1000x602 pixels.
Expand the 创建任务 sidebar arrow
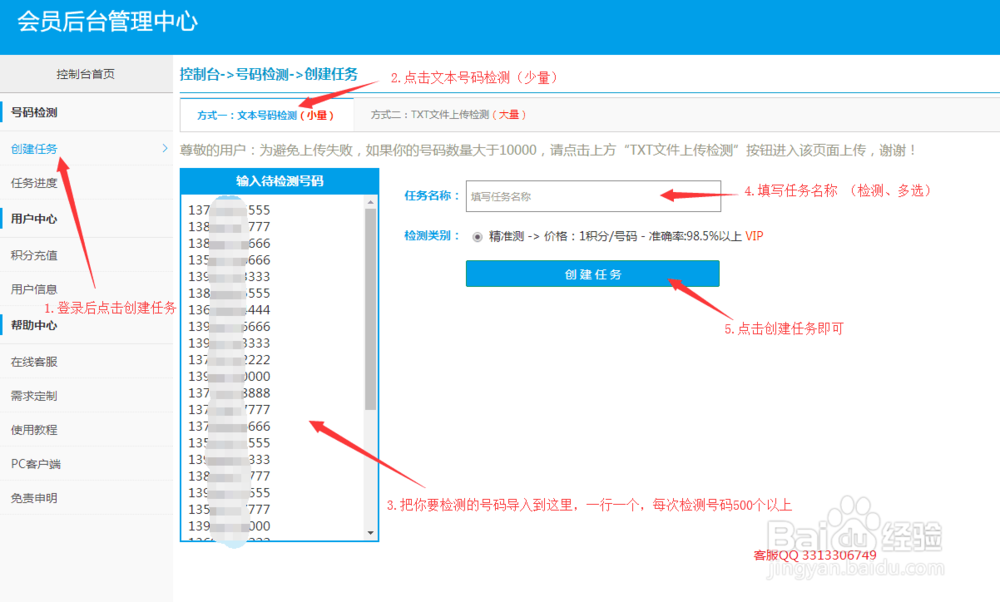click(166, 148)
